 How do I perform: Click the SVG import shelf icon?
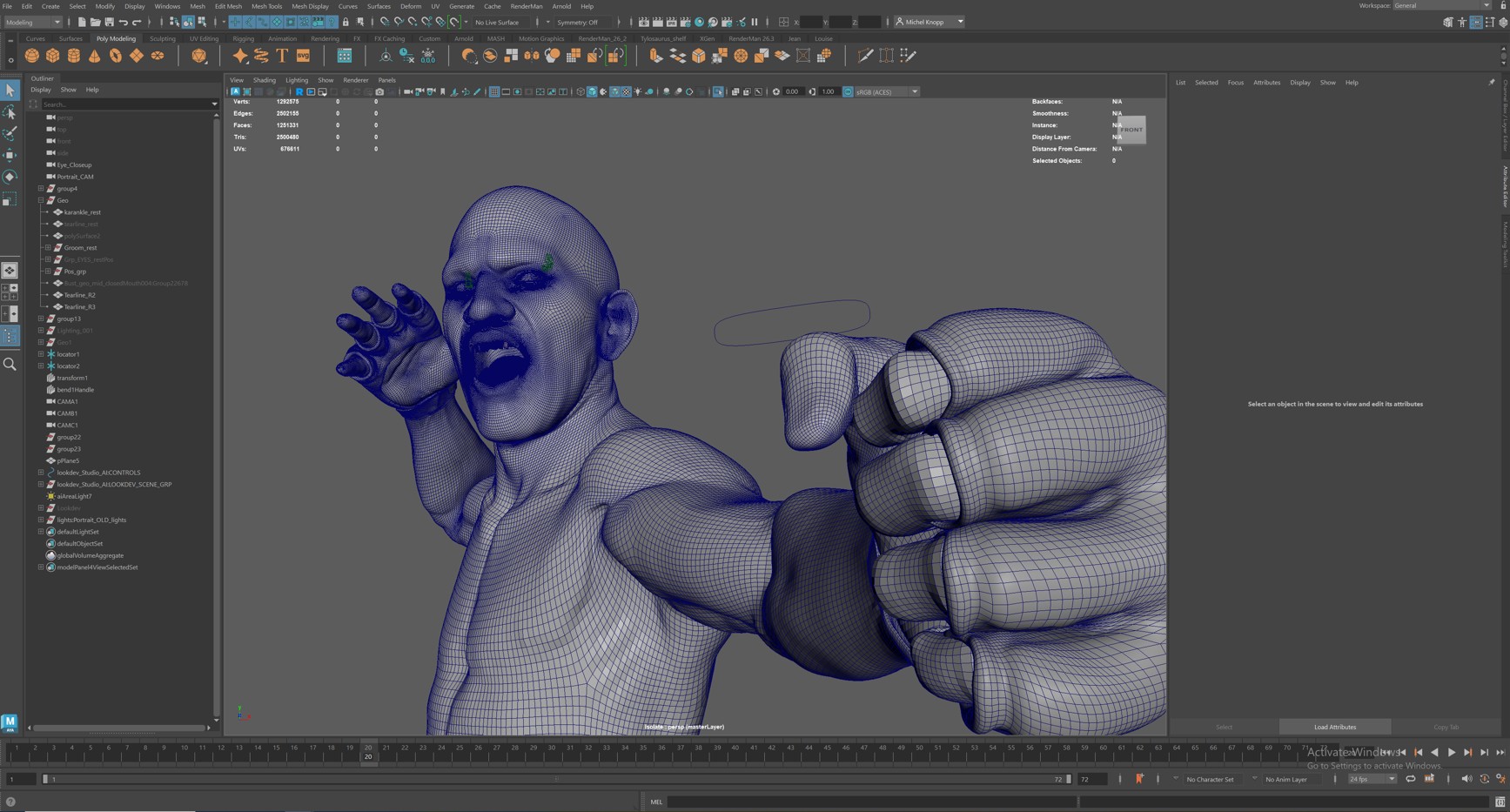tap(303, 56)
